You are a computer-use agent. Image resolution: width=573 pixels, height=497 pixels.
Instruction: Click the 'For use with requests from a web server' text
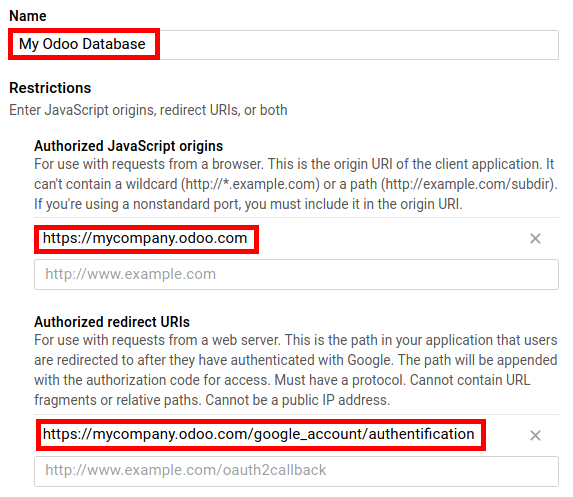(x=157, y=340)
